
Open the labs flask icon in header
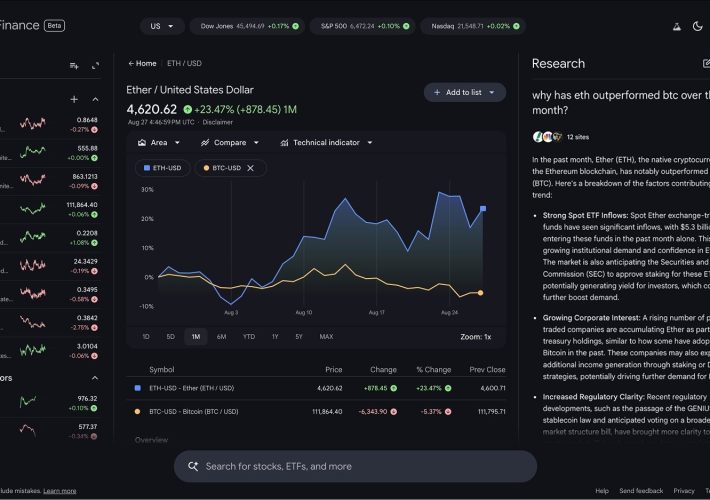click(676, 26)
